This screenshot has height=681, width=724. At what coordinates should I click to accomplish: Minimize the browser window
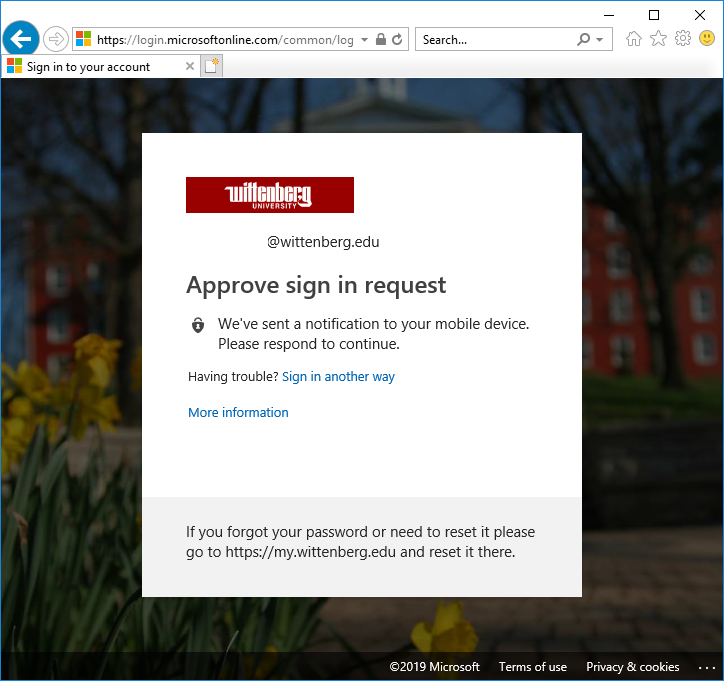point(609,15)
